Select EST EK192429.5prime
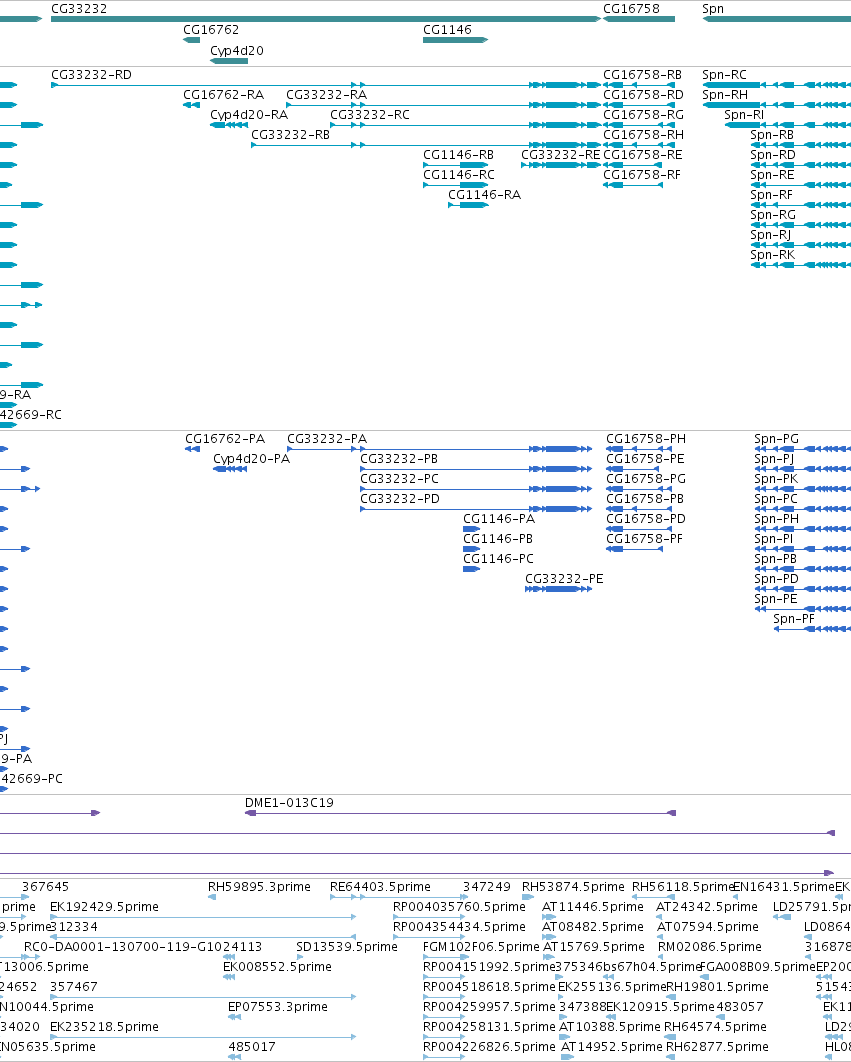Image resolution: width=851 pixels, height=1062 pixels. click(104, 907)
